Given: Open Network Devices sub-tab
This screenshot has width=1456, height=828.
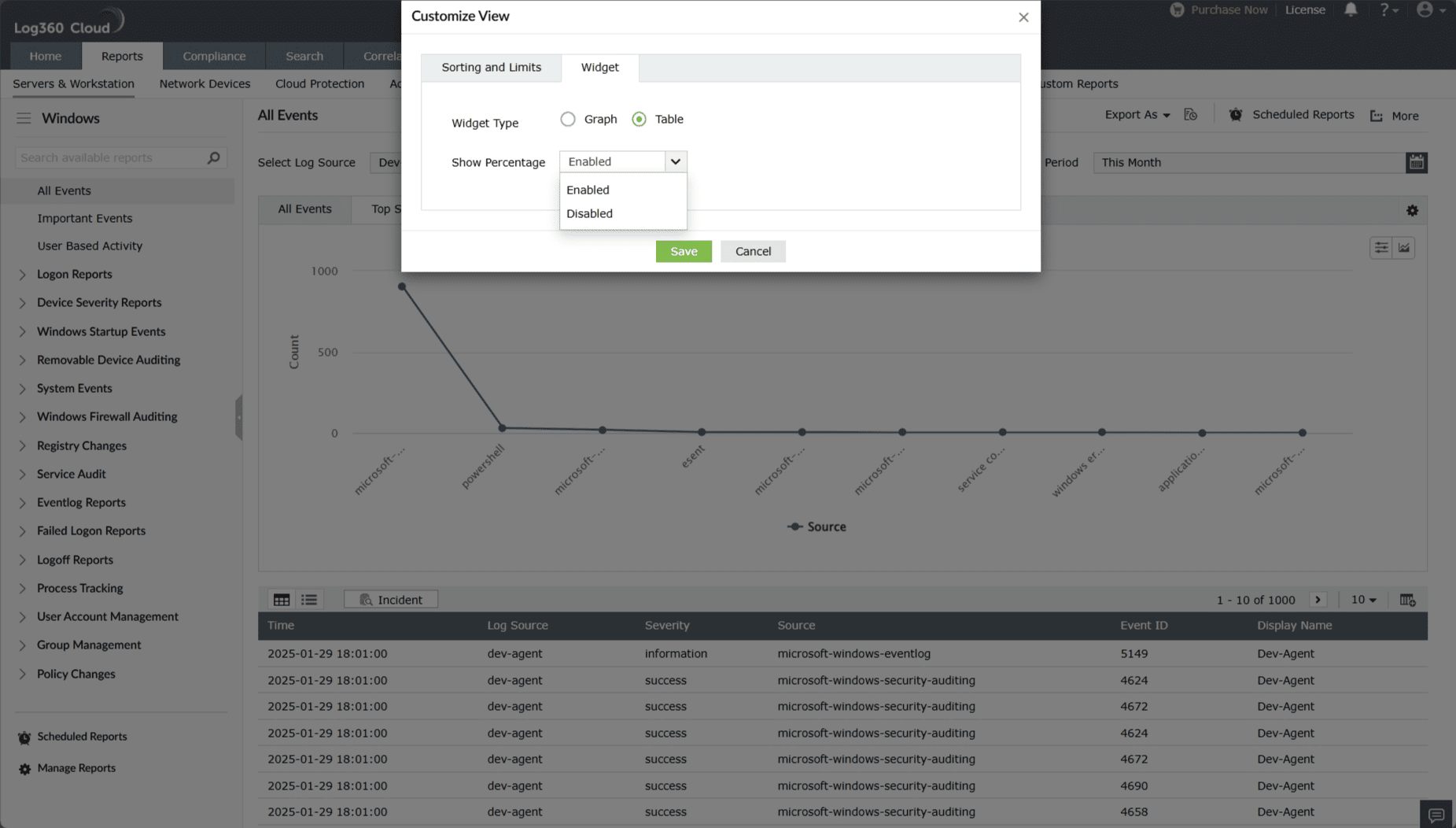Looking at the screenshot, I should tap(205, 83).
